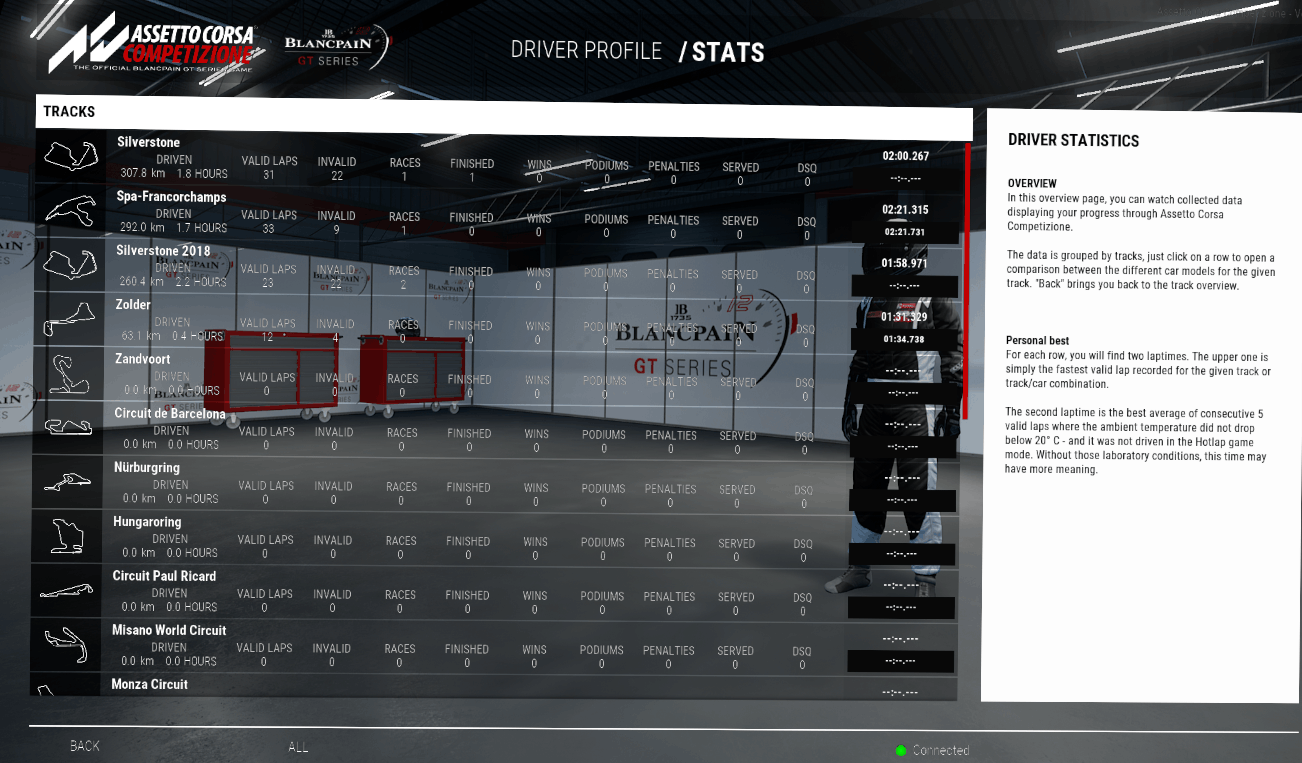Click the 2.2 HOURS value for Silverstone 2018

coord(200,282)
